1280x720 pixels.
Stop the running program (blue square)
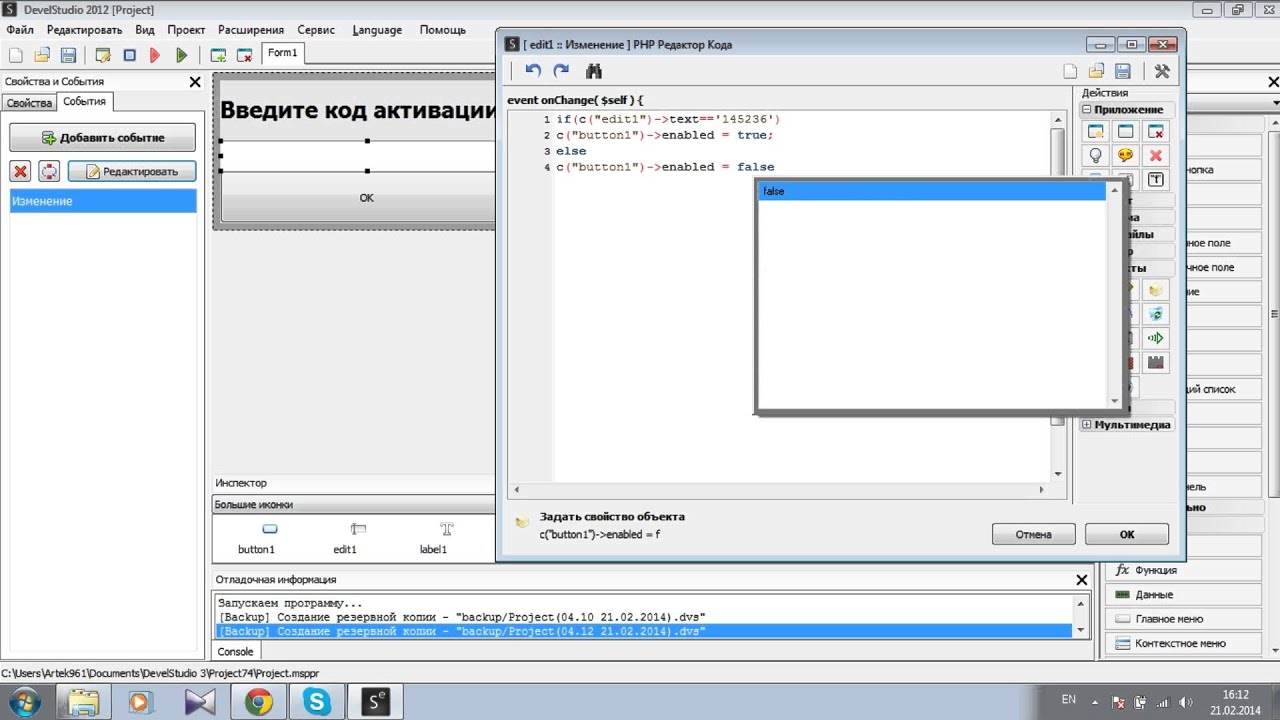tap(129, 55)
